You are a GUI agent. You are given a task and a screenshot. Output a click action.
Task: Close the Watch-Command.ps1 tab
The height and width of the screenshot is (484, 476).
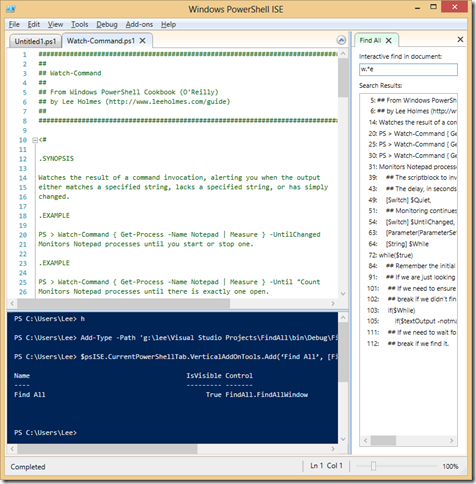(142, 41)
